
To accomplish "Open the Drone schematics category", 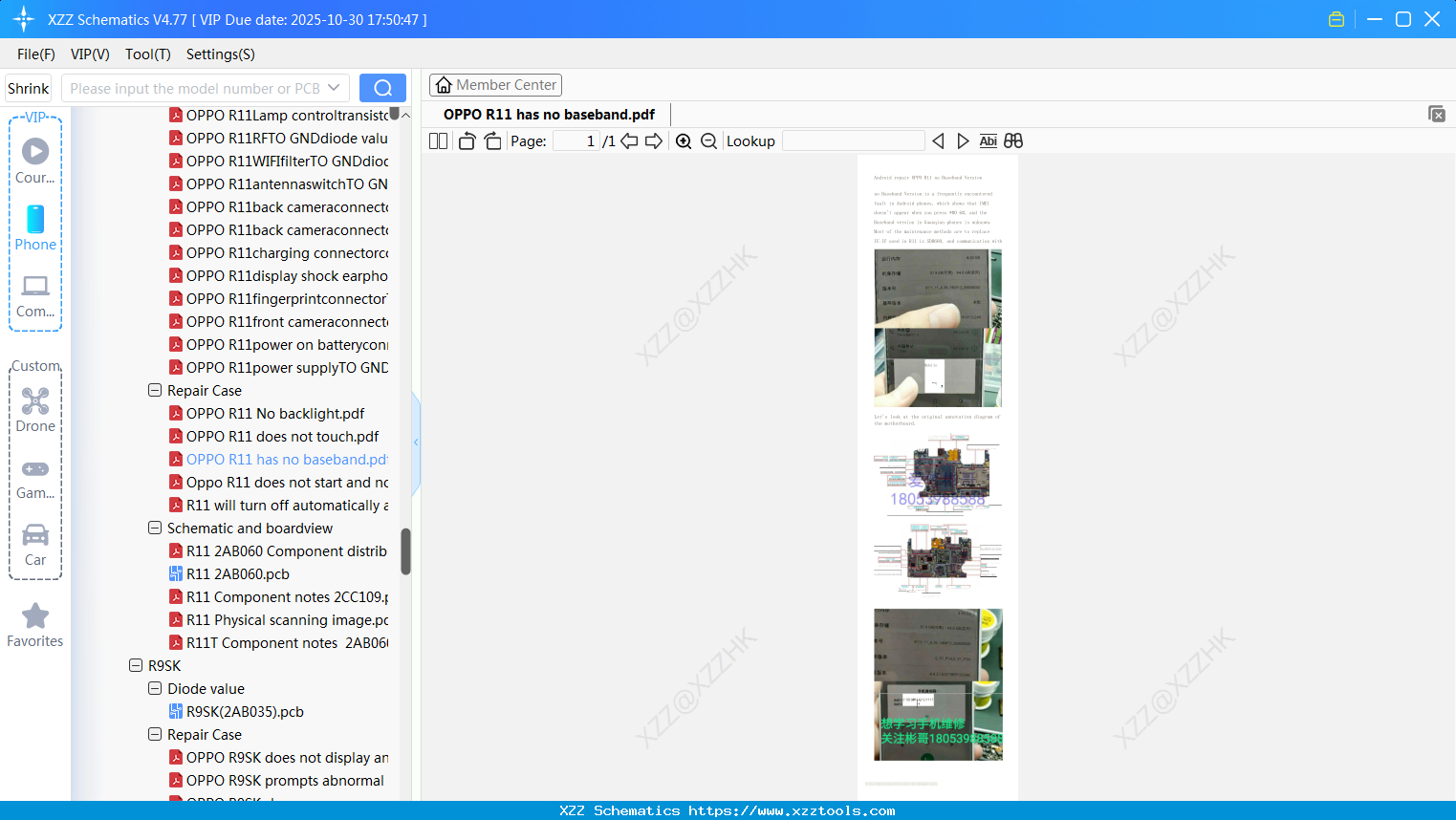I will pos(35,410).
